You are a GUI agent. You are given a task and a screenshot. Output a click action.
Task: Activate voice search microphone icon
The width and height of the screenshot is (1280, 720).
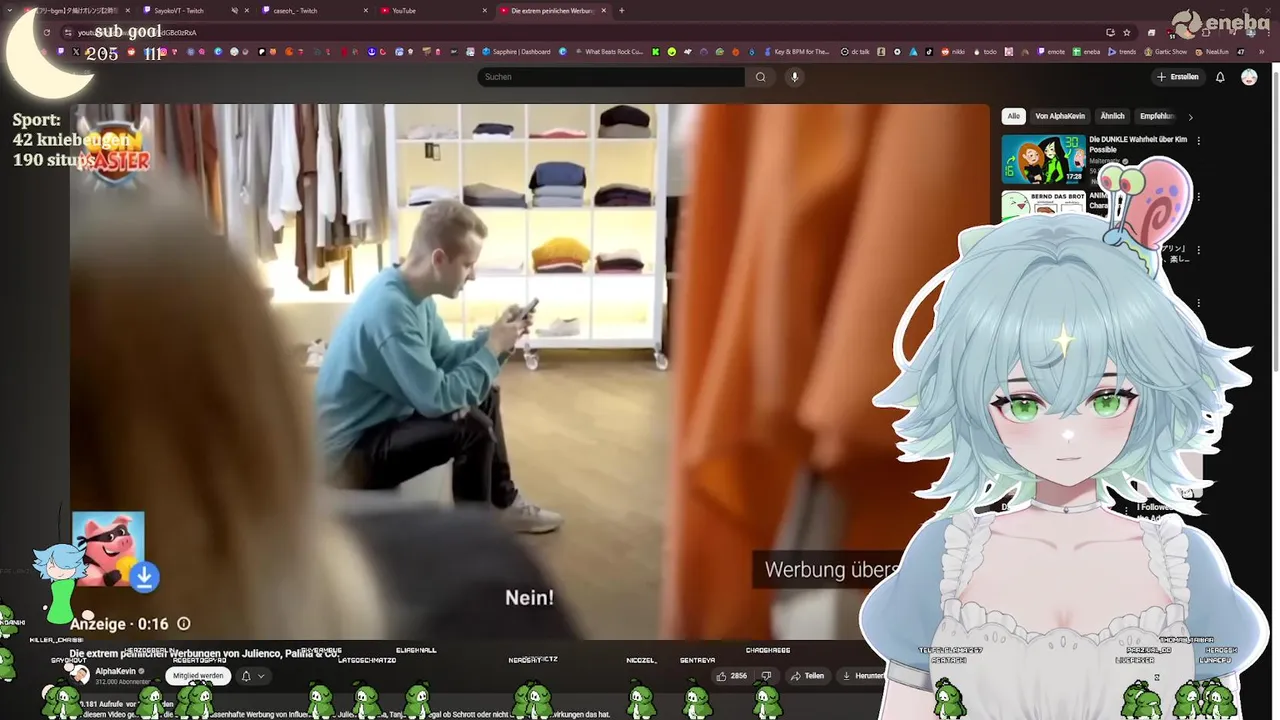795,77
